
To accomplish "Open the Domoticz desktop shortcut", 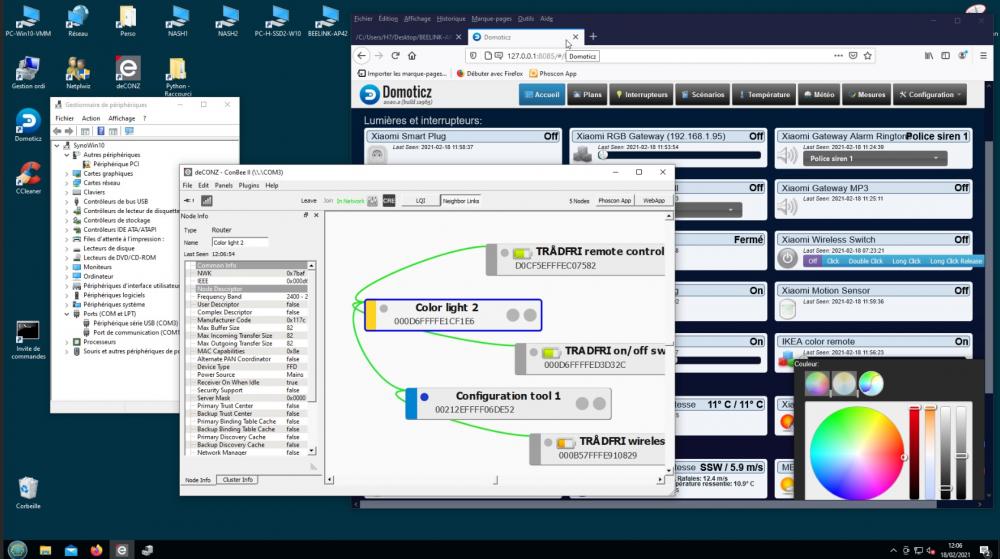I will [x=27, y=124].
